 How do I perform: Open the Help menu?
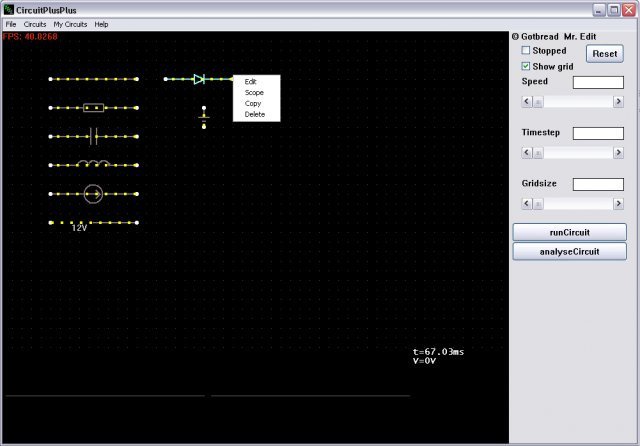point(101,24)
